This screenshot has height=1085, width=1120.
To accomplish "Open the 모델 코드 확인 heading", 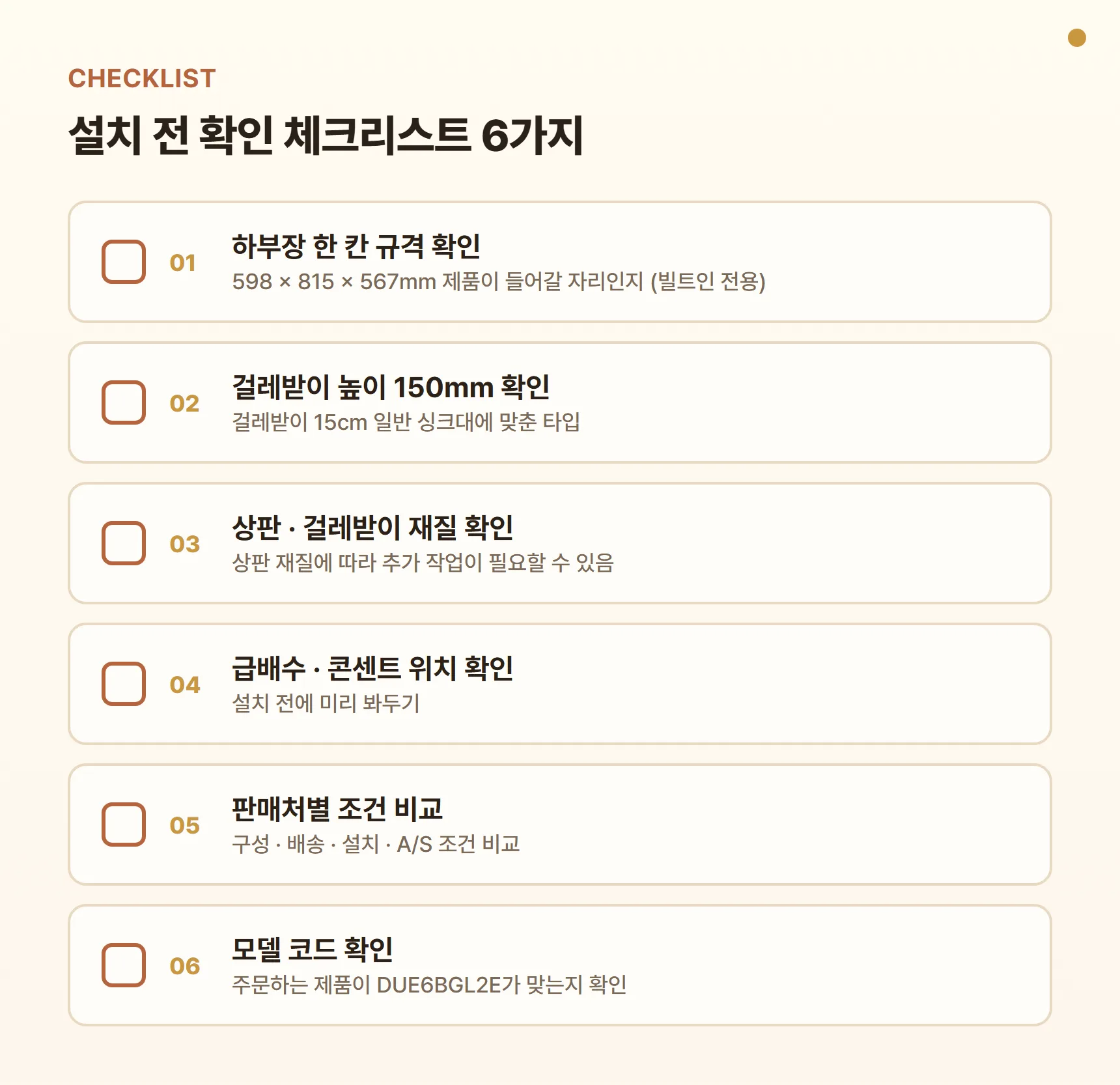I will click(313, 950).
